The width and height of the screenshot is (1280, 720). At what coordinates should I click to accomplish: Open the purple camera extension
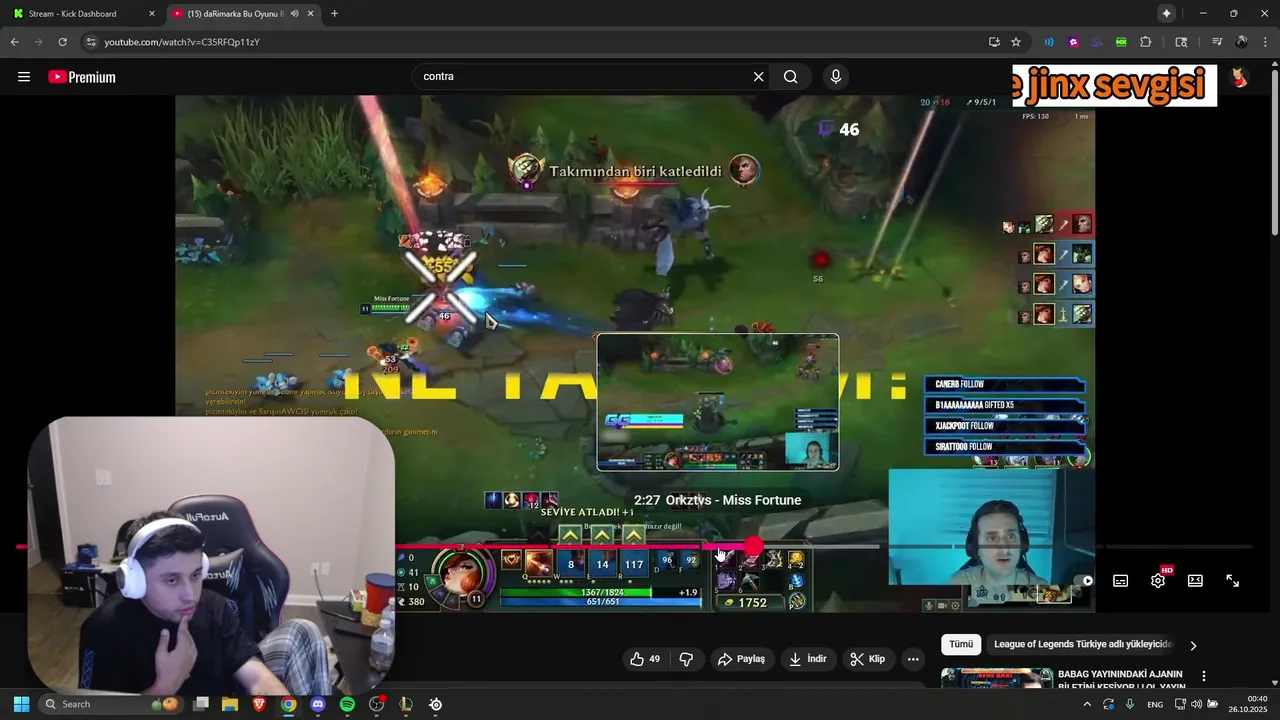coord(1073,42)
